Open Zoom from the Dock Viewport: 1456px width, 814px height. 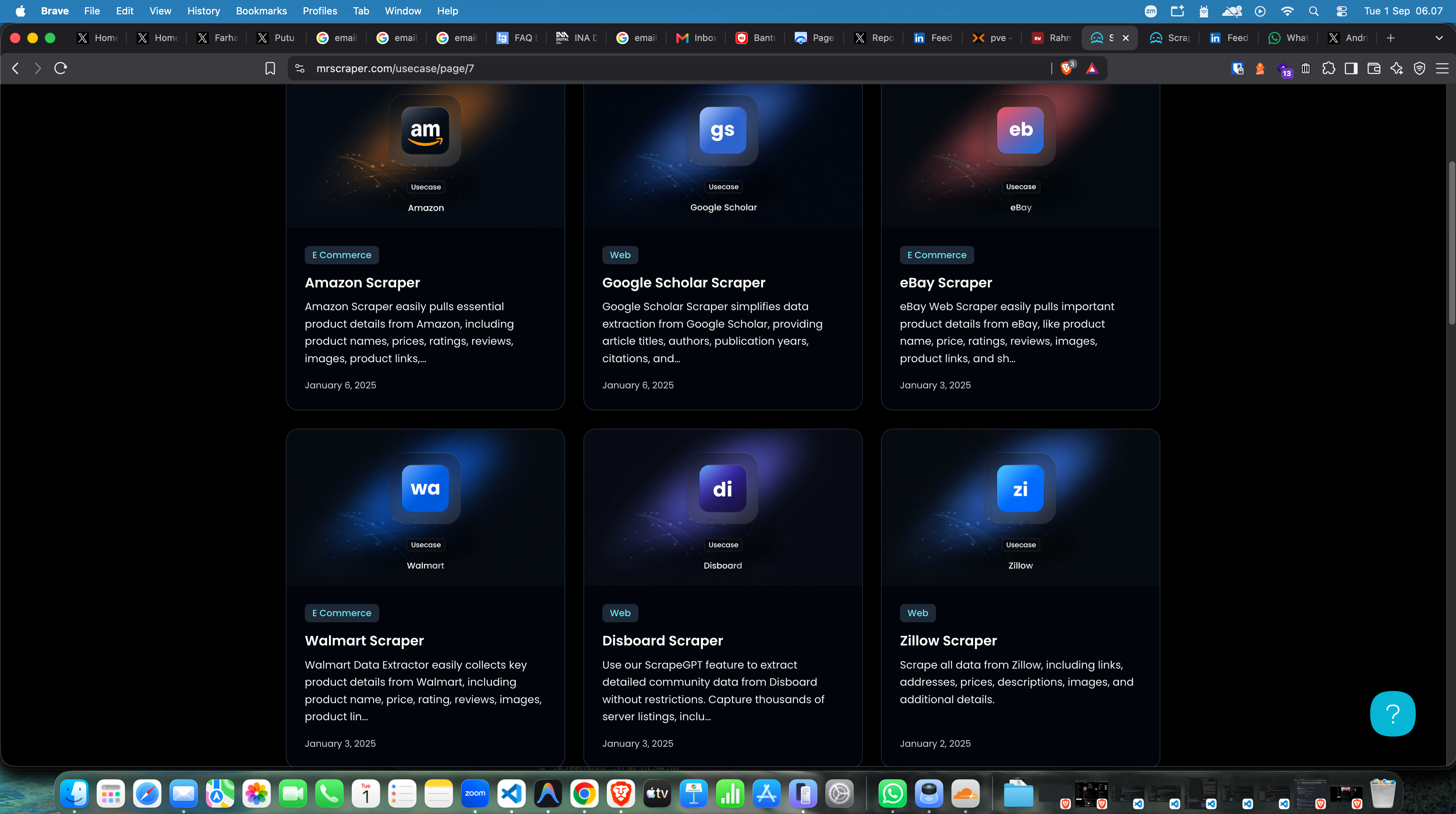[475, 794]
